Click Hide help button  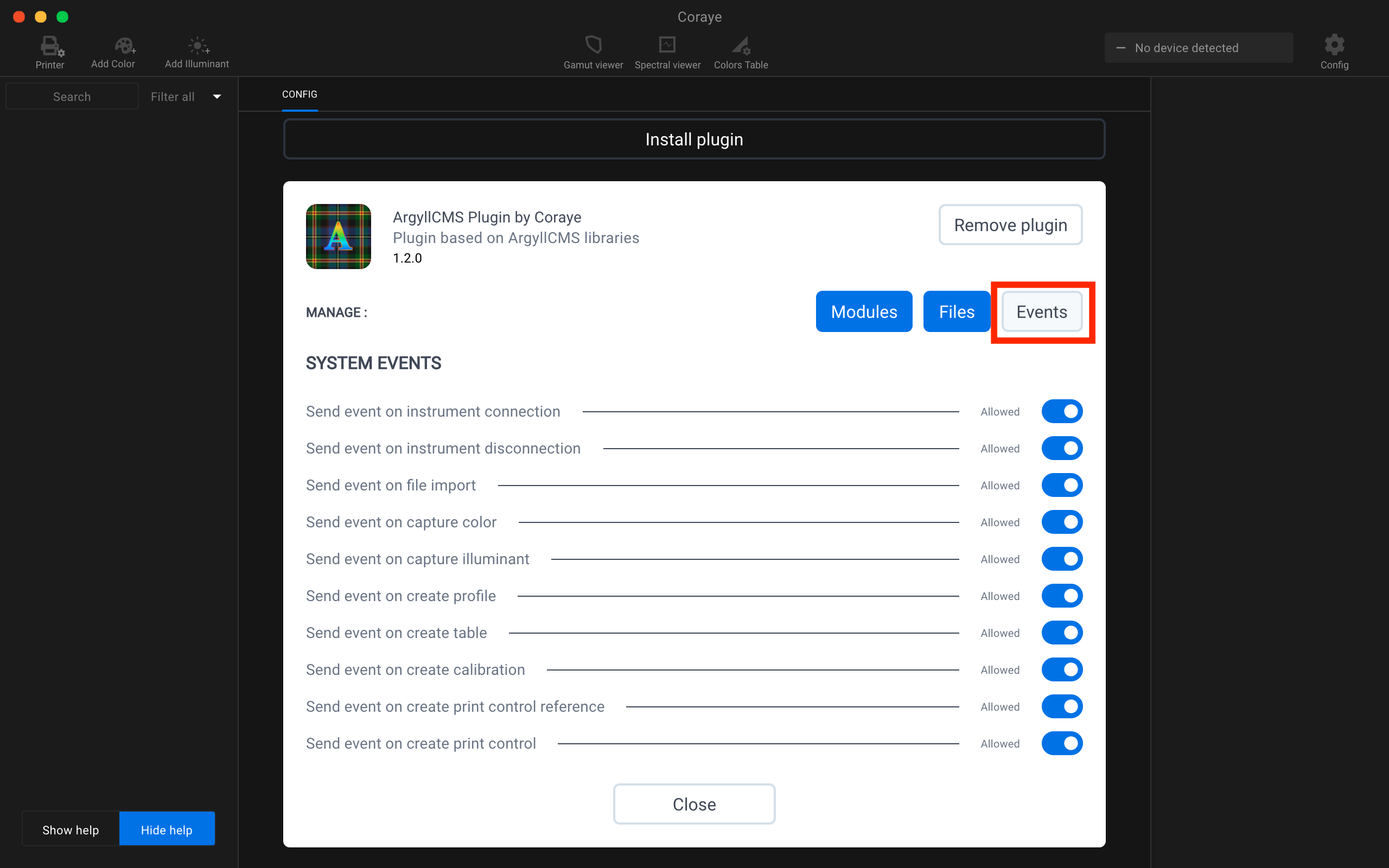pyautogui.click(x=167, y=829)
